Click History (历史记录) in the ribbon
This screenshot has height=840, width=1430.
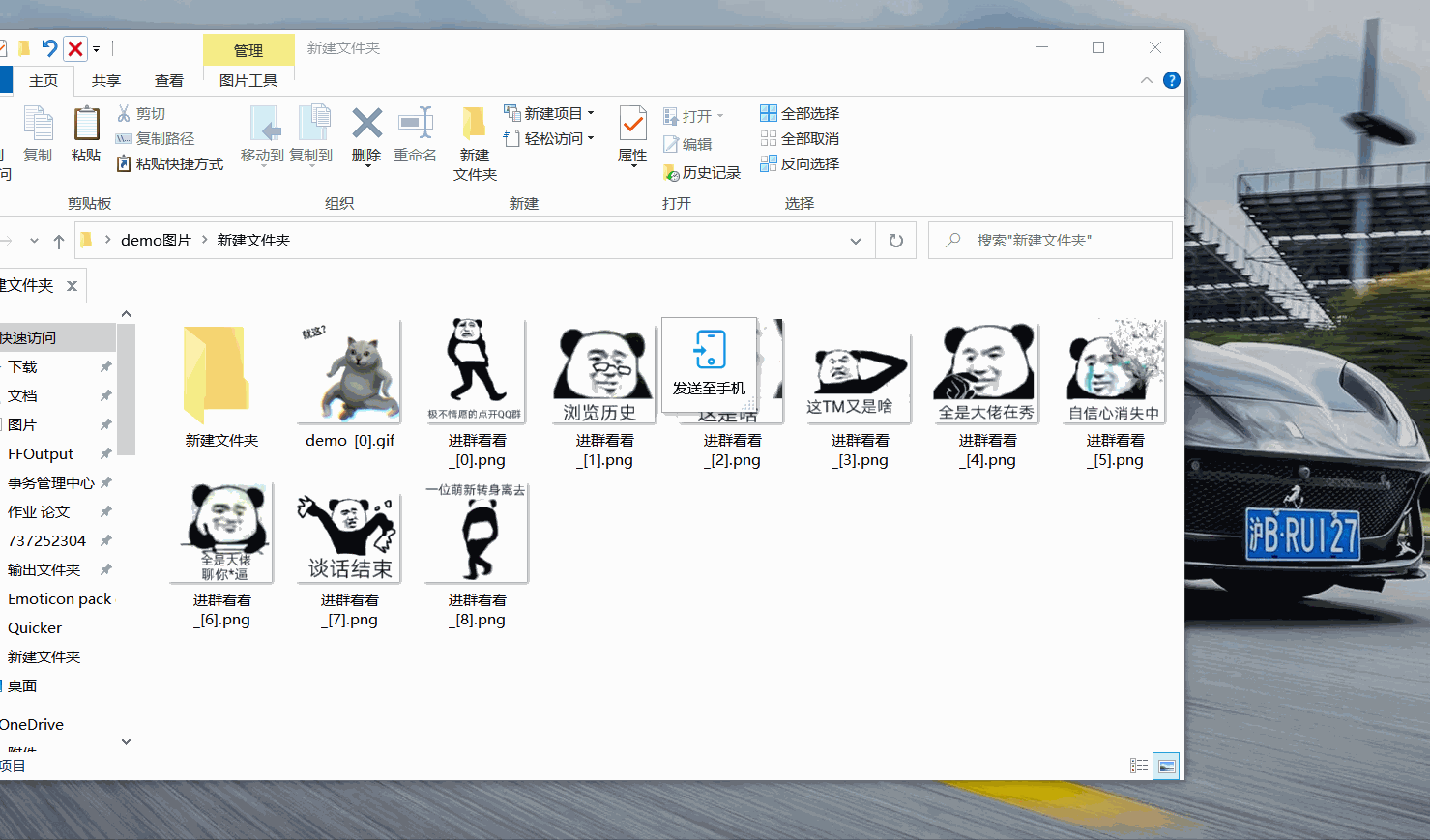coord(702,173)
